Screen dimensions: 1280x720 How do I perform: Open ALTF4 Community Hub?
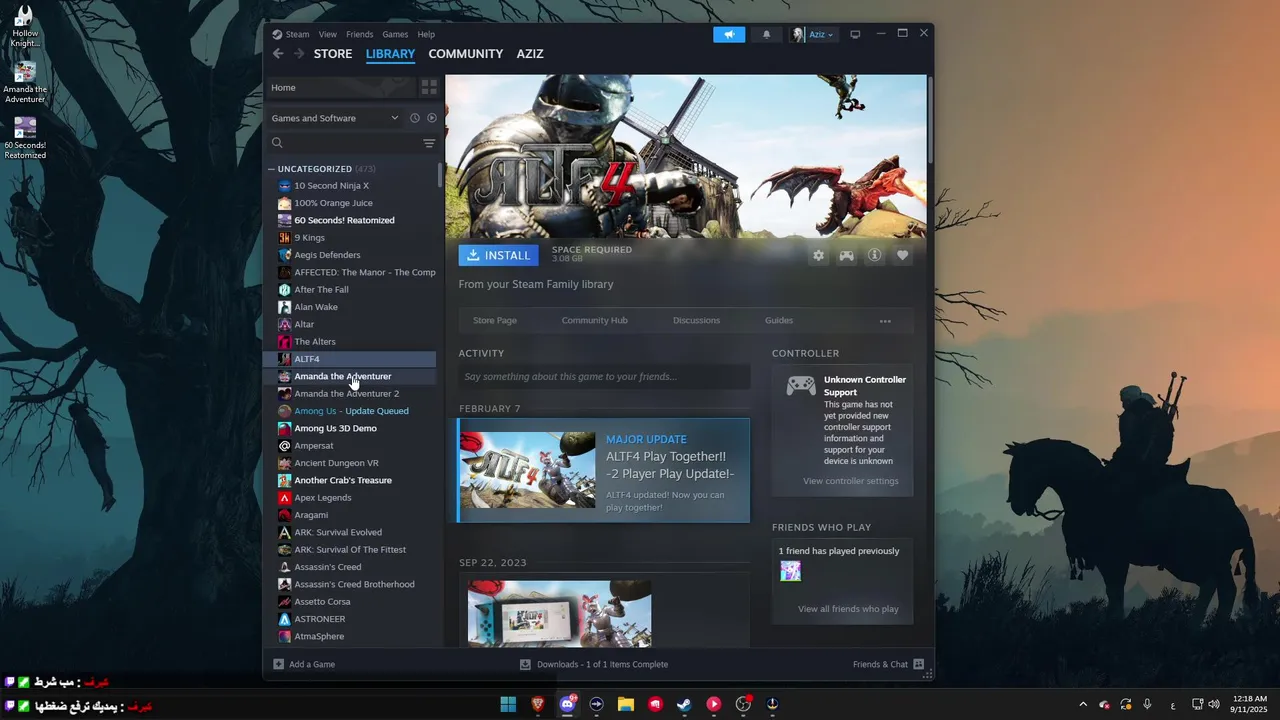(x=595, y=321)
